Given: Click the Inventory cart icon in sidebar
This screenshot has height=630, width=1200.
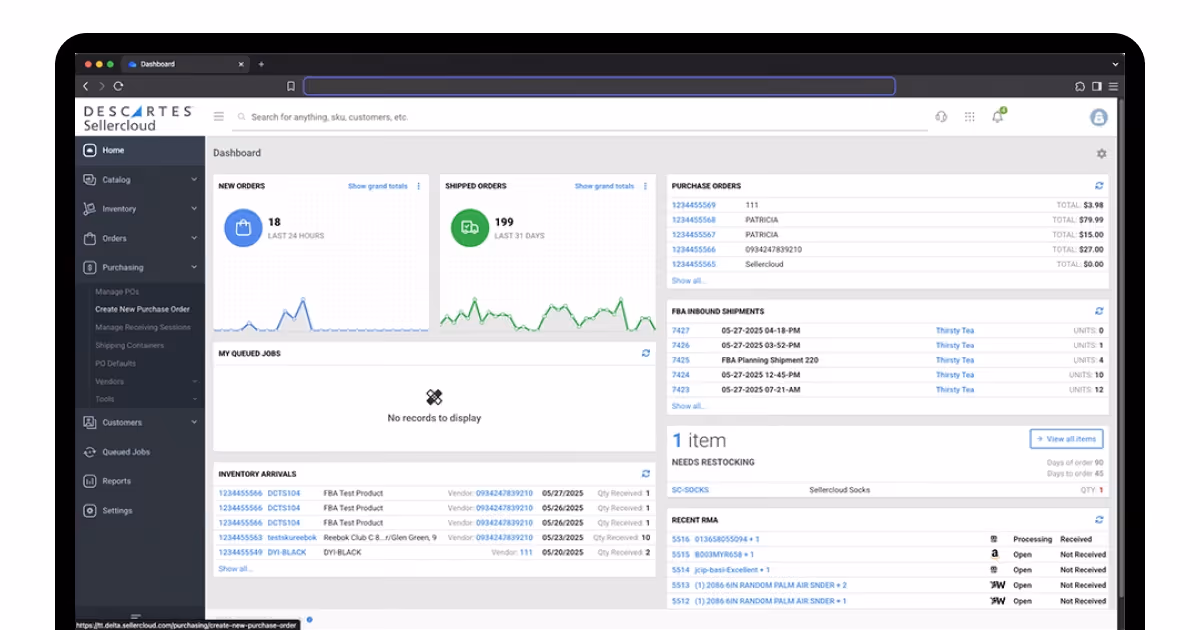Looking at the screenshot, I should tap(90, 209).
